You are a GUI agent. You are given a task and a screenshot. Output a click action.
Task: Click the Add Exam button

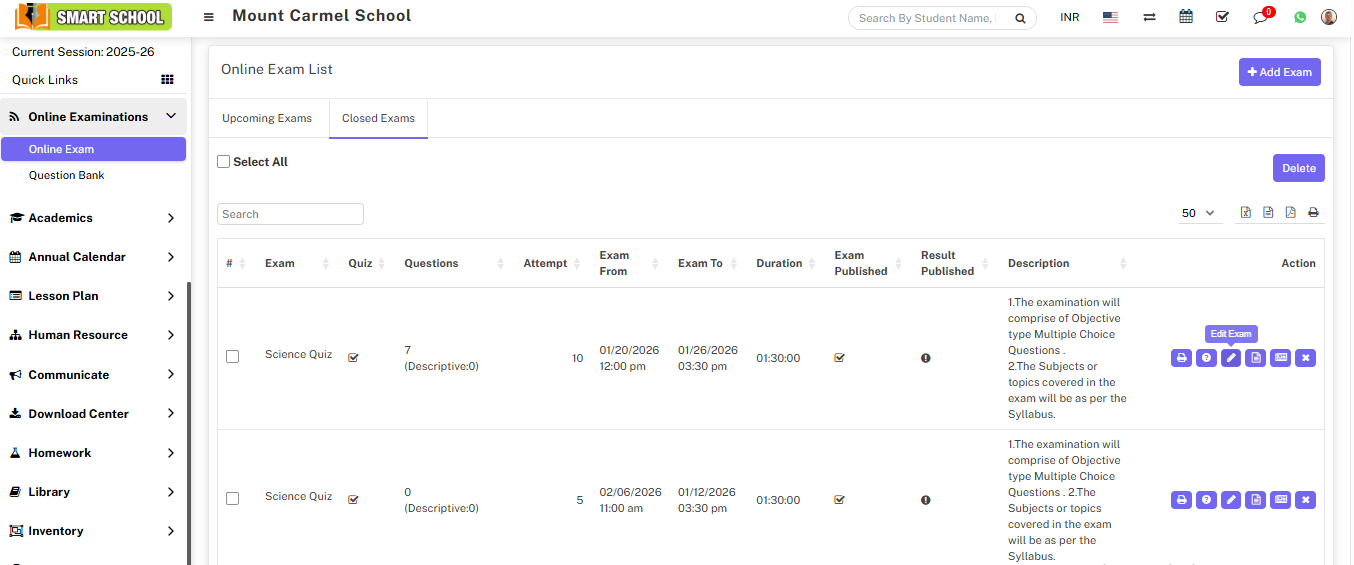coord(1279,72)
